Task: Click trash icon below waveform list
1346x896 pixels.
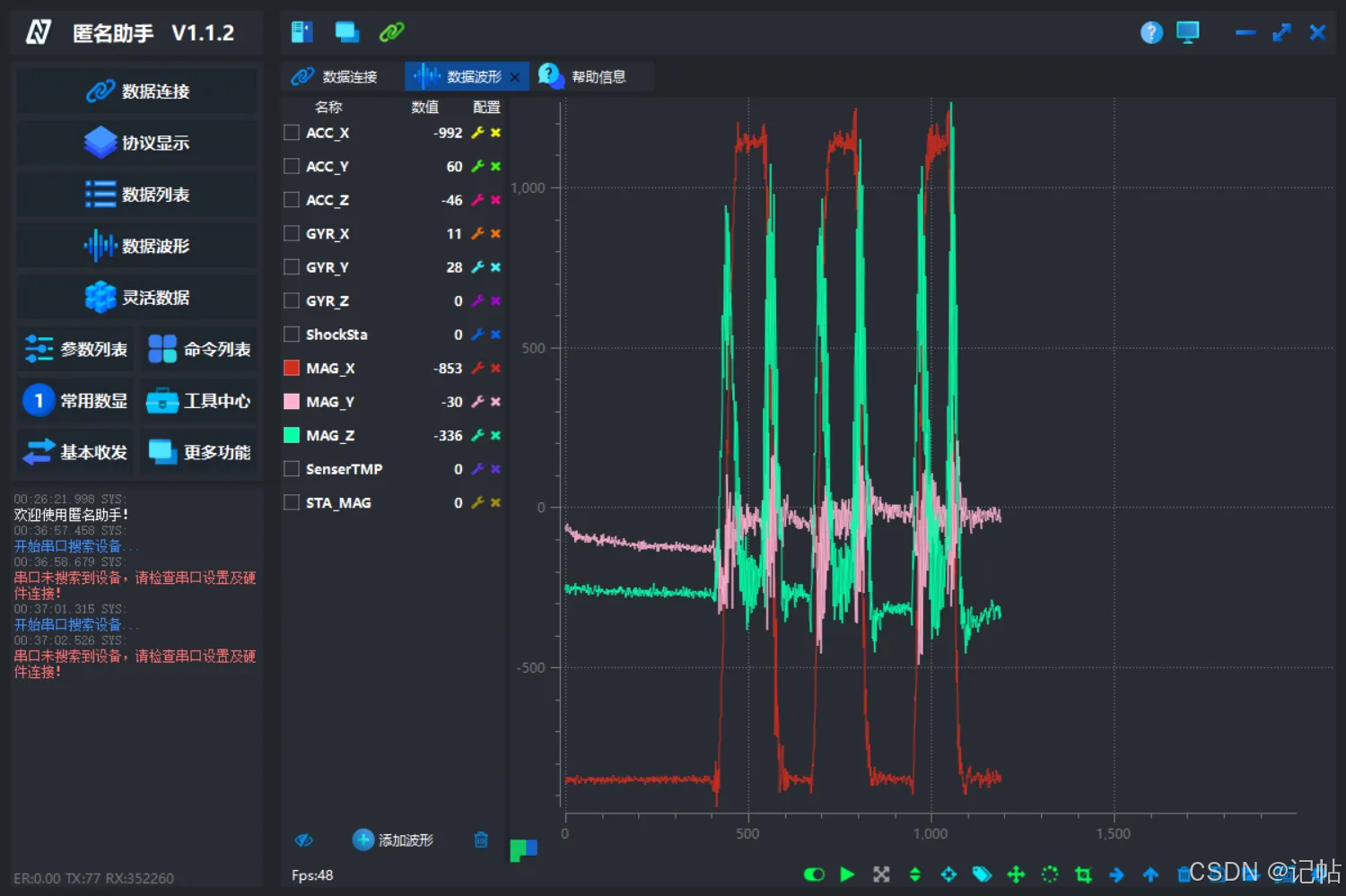Action: pyautogui.click(x=481, y=839)
